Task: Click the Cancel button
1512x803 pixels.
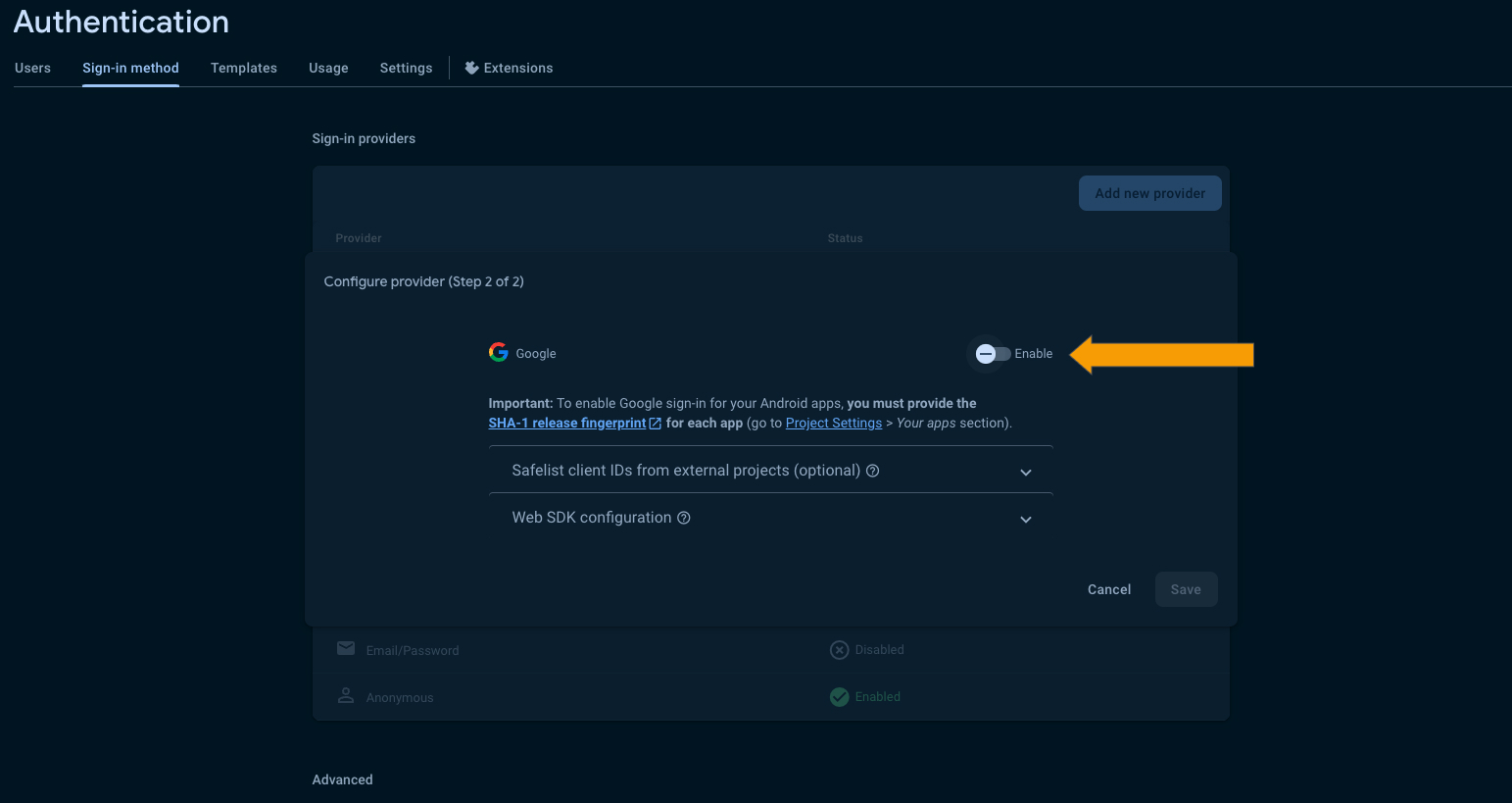Action: click(x=1109, y=589)
